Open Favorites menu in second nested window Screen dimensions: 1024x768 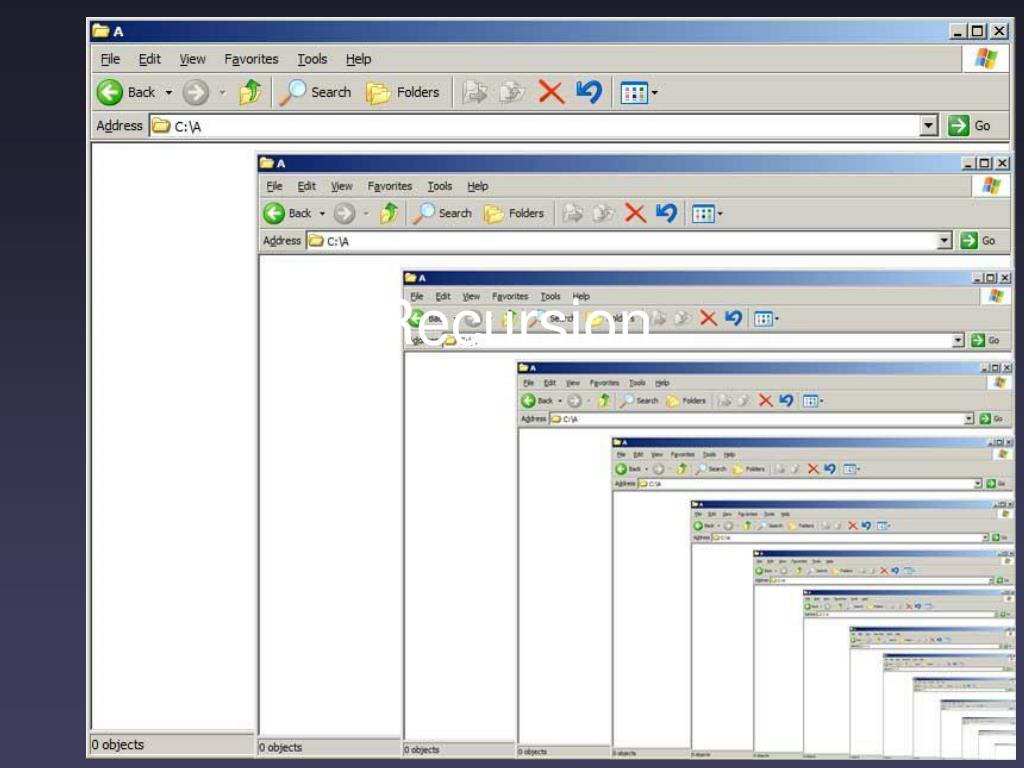[x=390, y=186]
